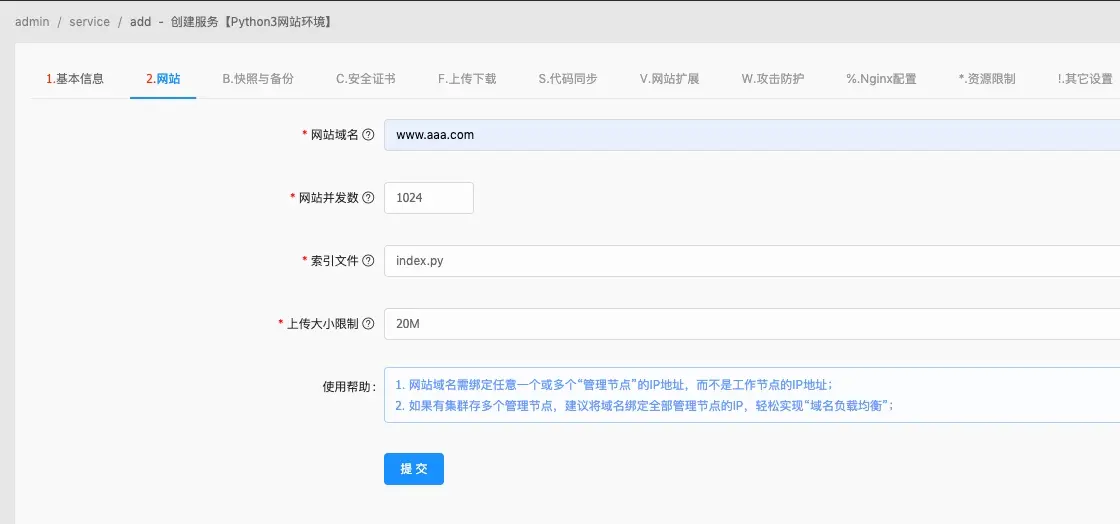
Task: Click the 使用帮助 label
Action: pos(349,386)
